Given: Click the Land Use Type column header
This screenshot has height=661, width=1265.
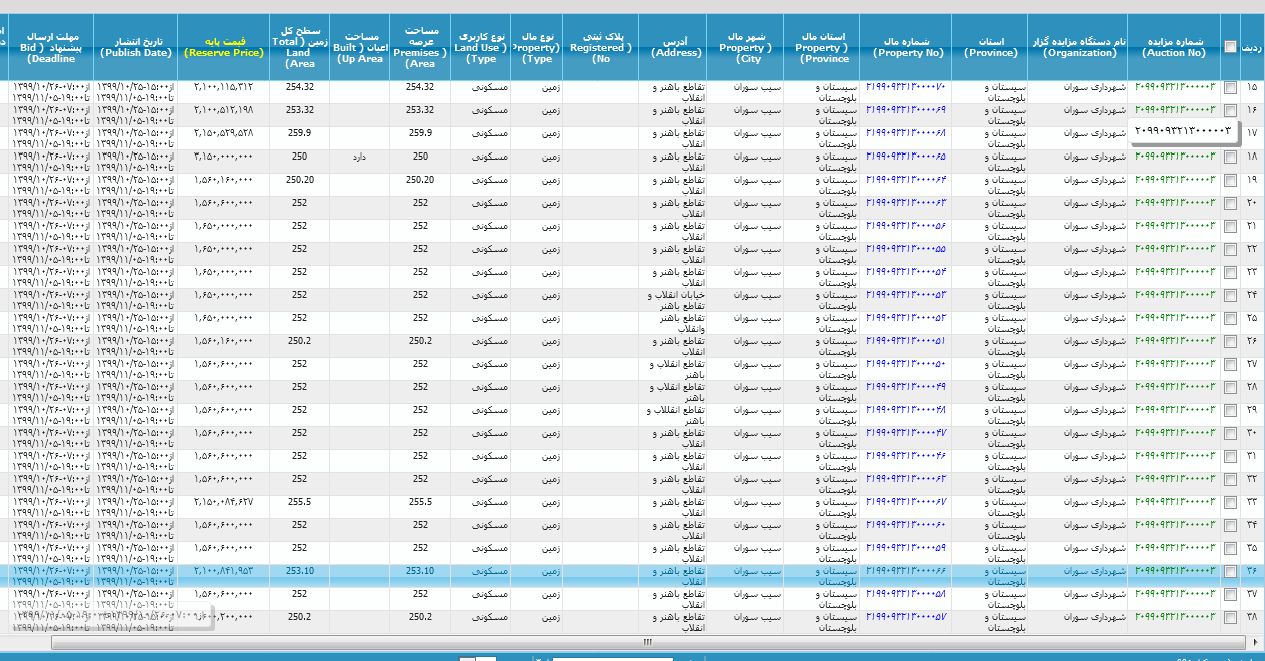Looking at the screenshot, I should pyautogui.click(x=480, y=47).
